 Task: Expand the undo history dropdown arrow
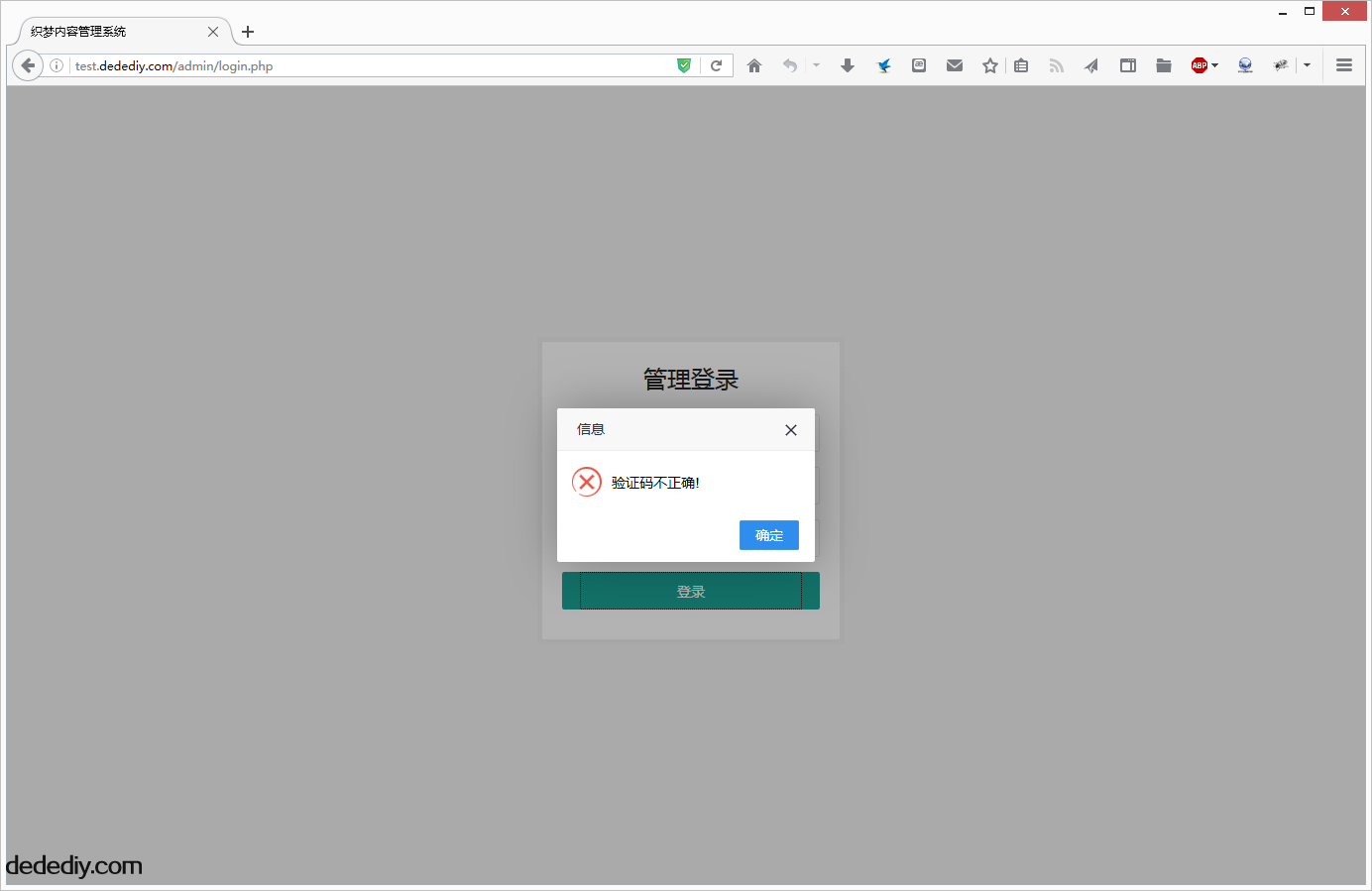pyautogui.click(x=817, y=65)
